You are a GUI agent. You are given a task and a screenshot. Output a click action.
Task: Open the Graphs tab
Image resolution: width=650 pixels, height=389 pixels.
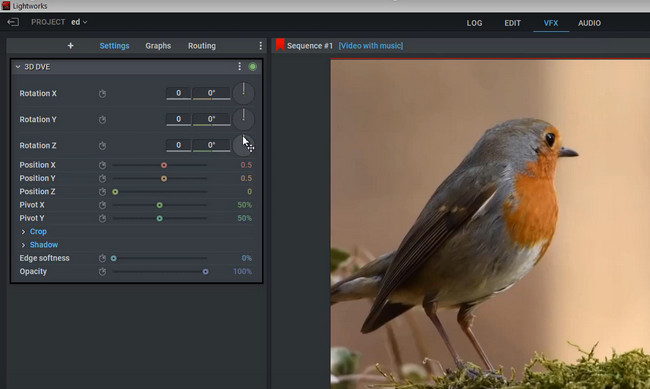(158, 46)
